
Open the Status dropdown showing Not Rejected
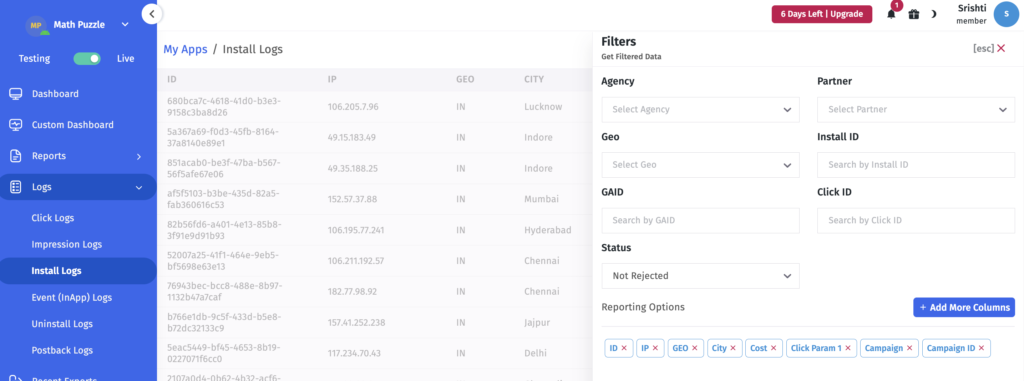pos(700,276)
